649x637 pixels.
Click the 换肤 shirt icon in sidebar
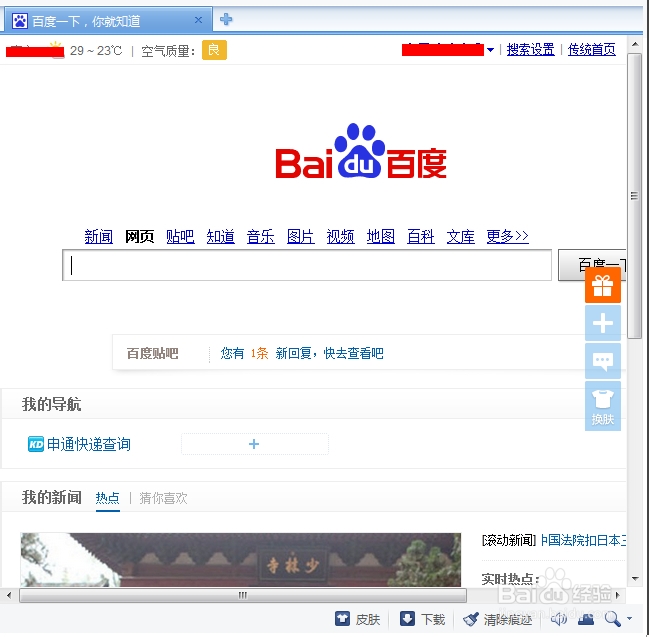[603, 406]
